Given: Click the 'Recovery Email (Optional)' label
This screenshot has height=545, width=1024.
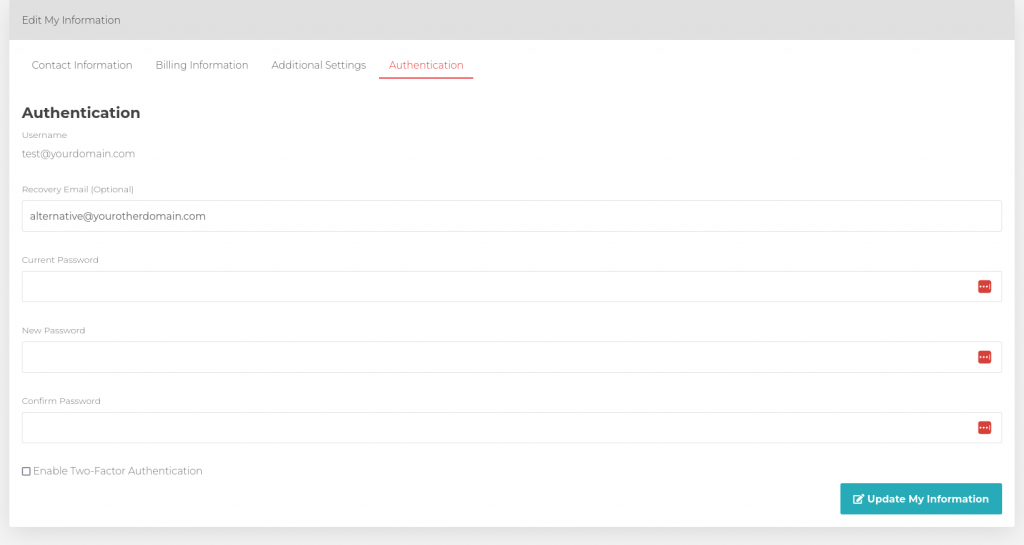Looking at the screenshot, I should (78, 189).
